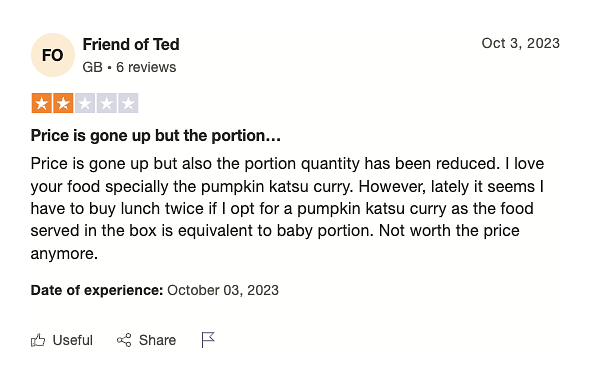Click the Share label text
Viewport: 593px width, 377px height.
click(157, 340)
